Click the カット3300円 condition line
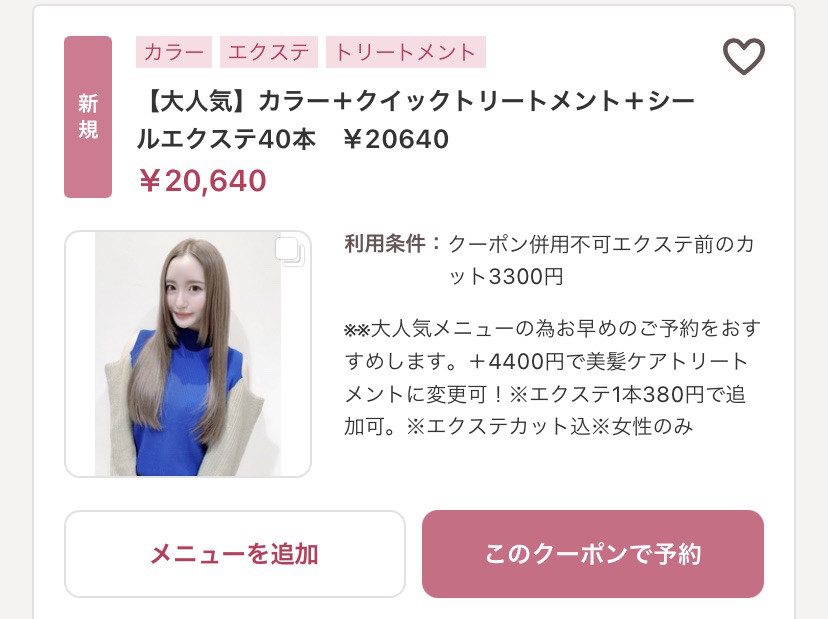This screenshot has width=828, height=619. click(506, 277)
